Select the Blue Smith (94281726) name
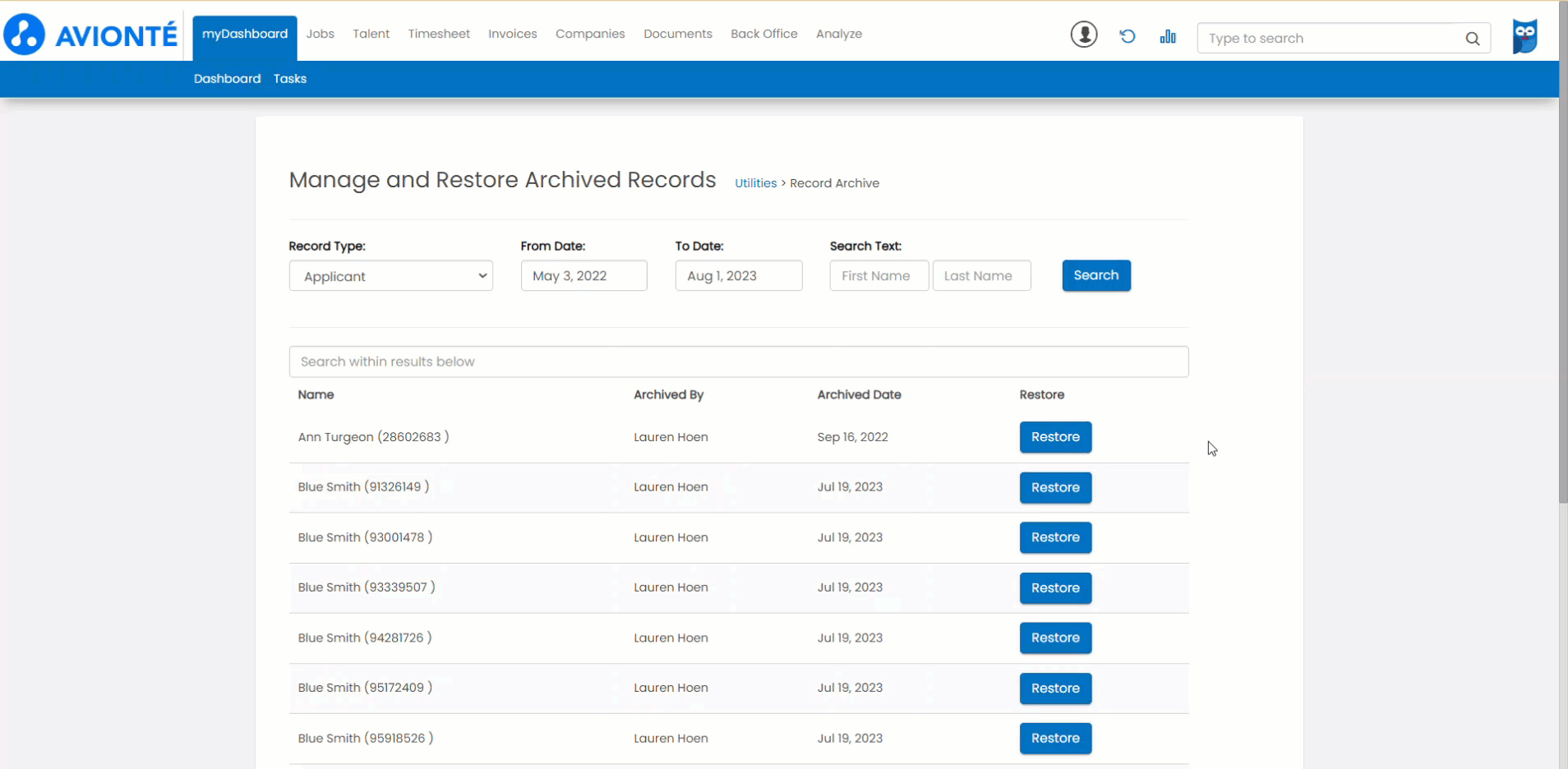The width and height of the screenshot is (1568, 769). [365, 638]
